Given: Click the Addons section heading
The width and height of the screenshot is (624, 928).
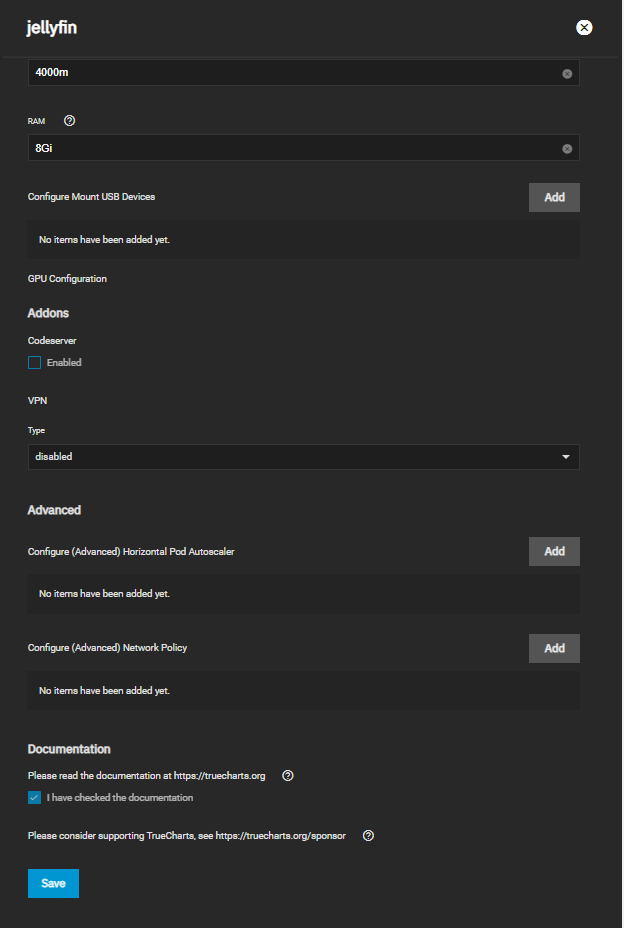Looking at the screenshot, I should point(48,313).
